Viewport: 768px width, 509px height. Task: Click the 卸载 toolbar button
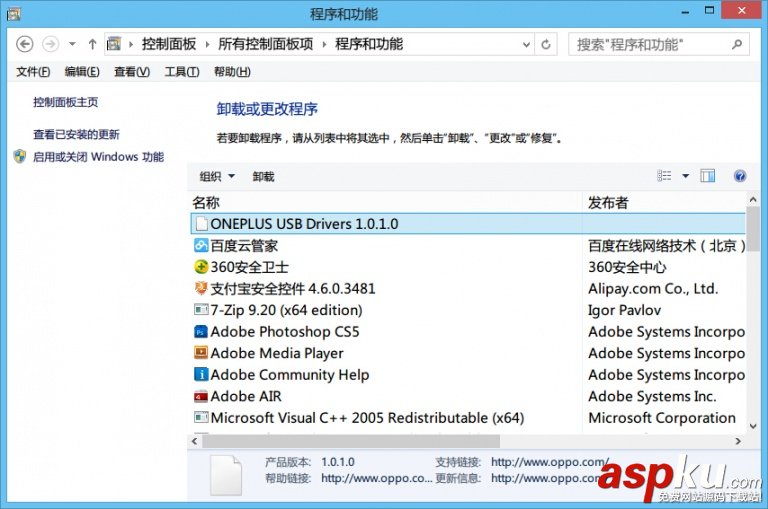(x=264, y=176)
